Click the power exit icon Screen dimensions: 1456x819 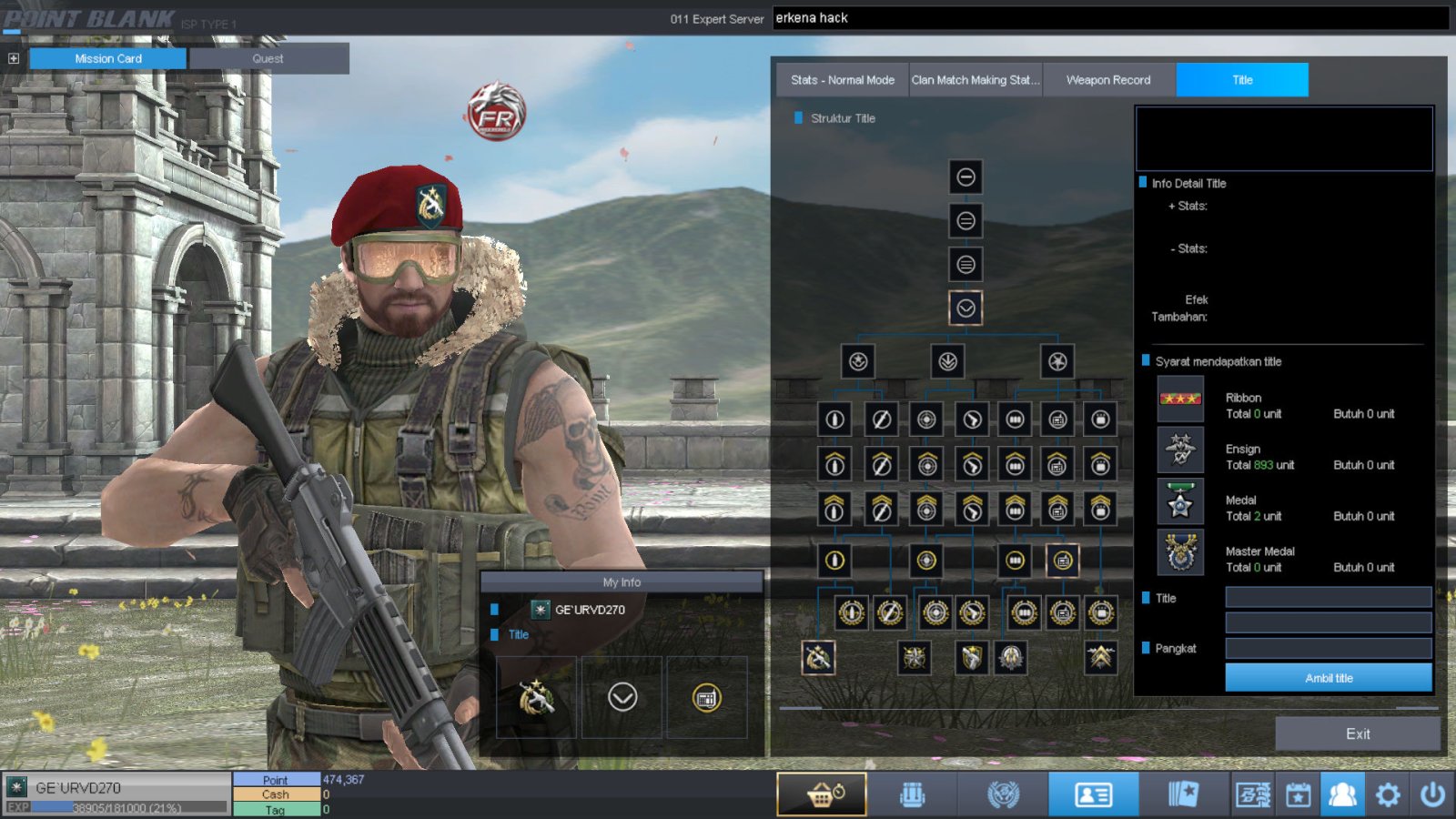(x=1432, y=794)
